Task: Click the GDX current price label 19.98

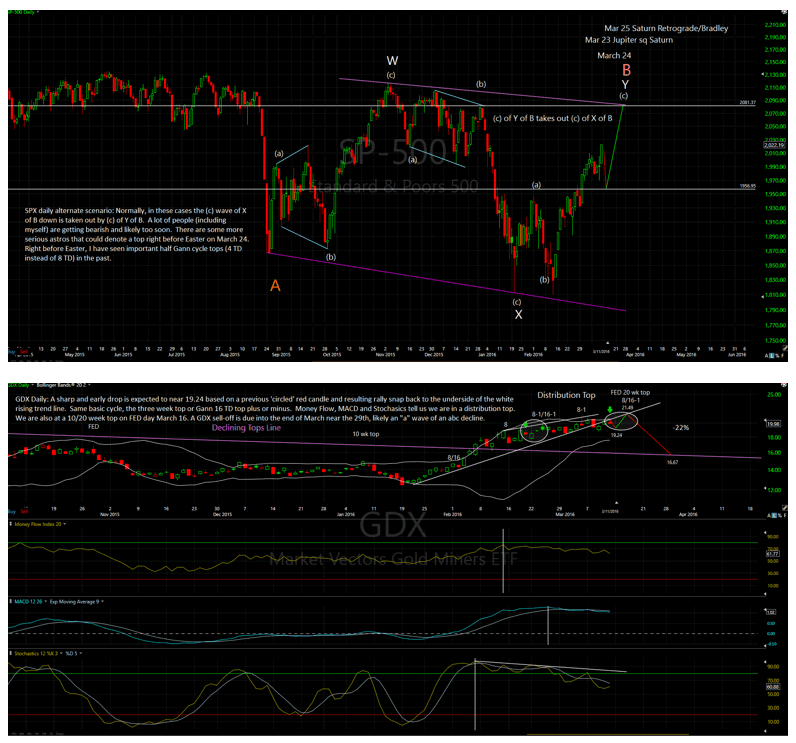Action: pos(773,424)
